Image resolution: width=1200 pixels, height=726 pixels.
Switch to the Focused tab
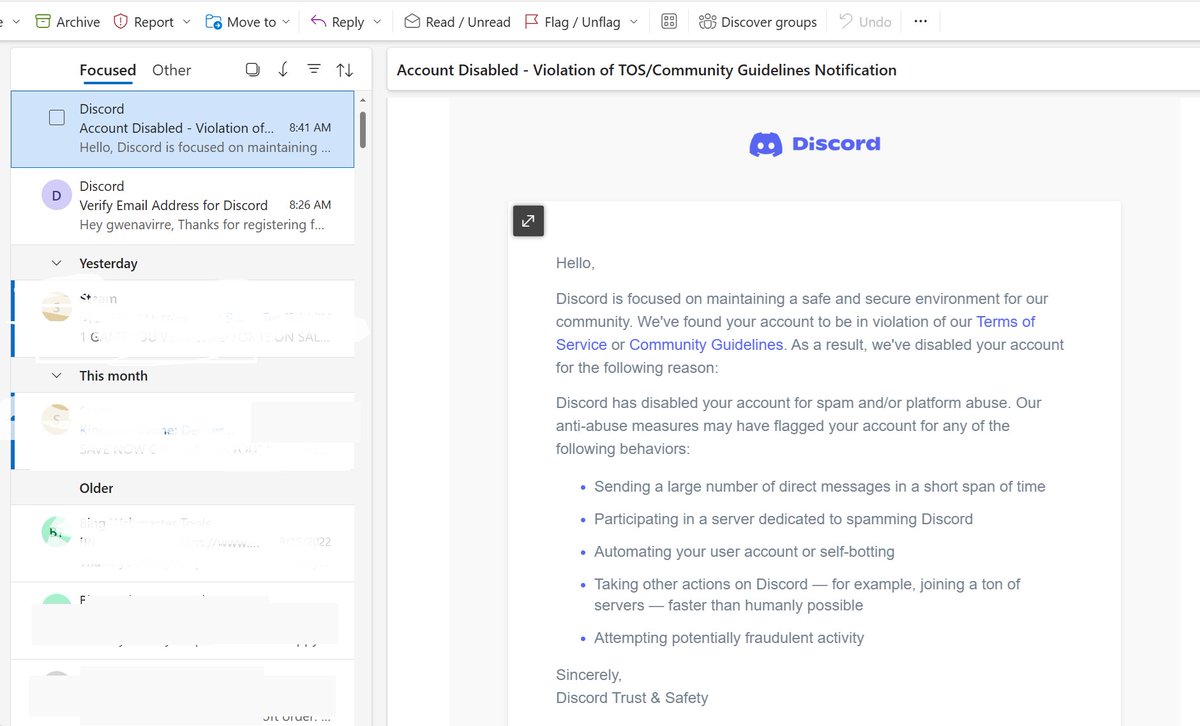tap(107, 70)
